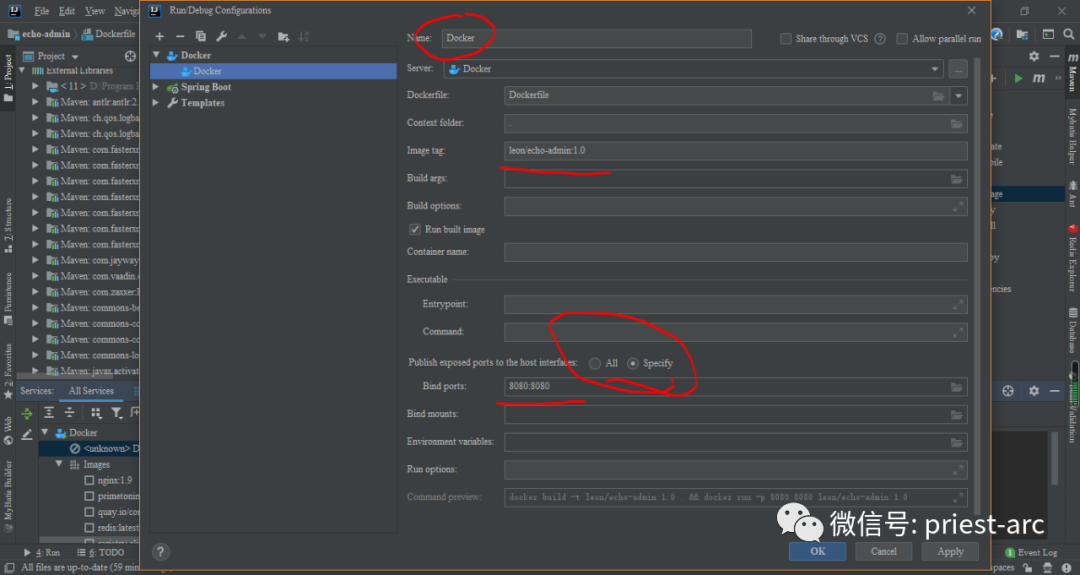Click VCS sharing help icon

point(880,39)
